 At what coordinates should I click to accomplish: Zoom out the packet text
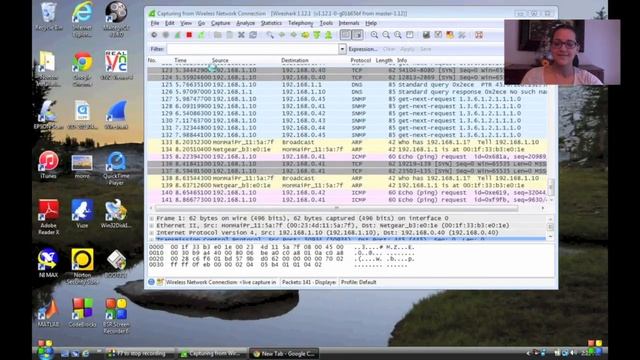pyautogui.click(x=386, y=35)
